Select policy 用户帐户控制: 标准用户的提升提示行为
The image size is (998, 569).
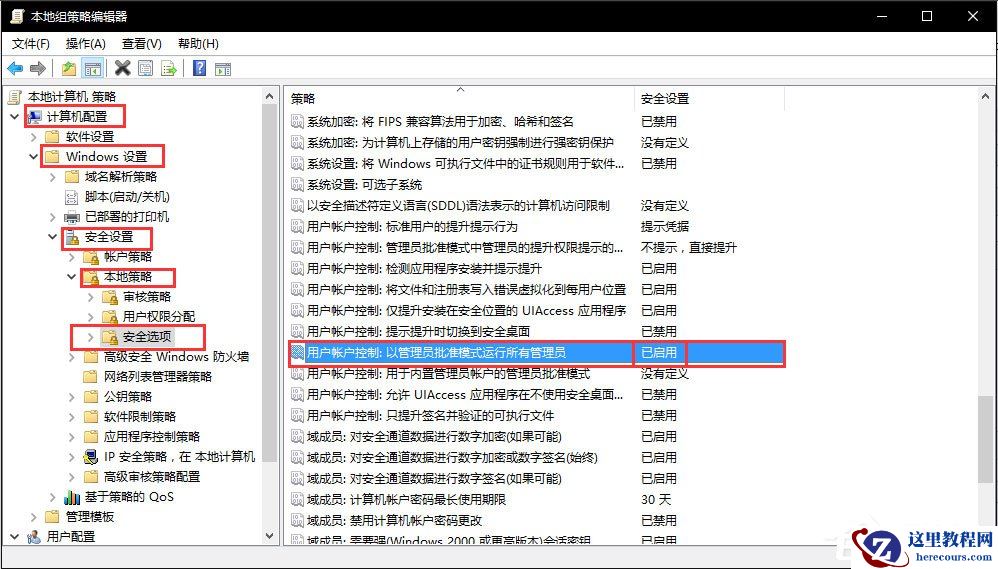point(412,227)
